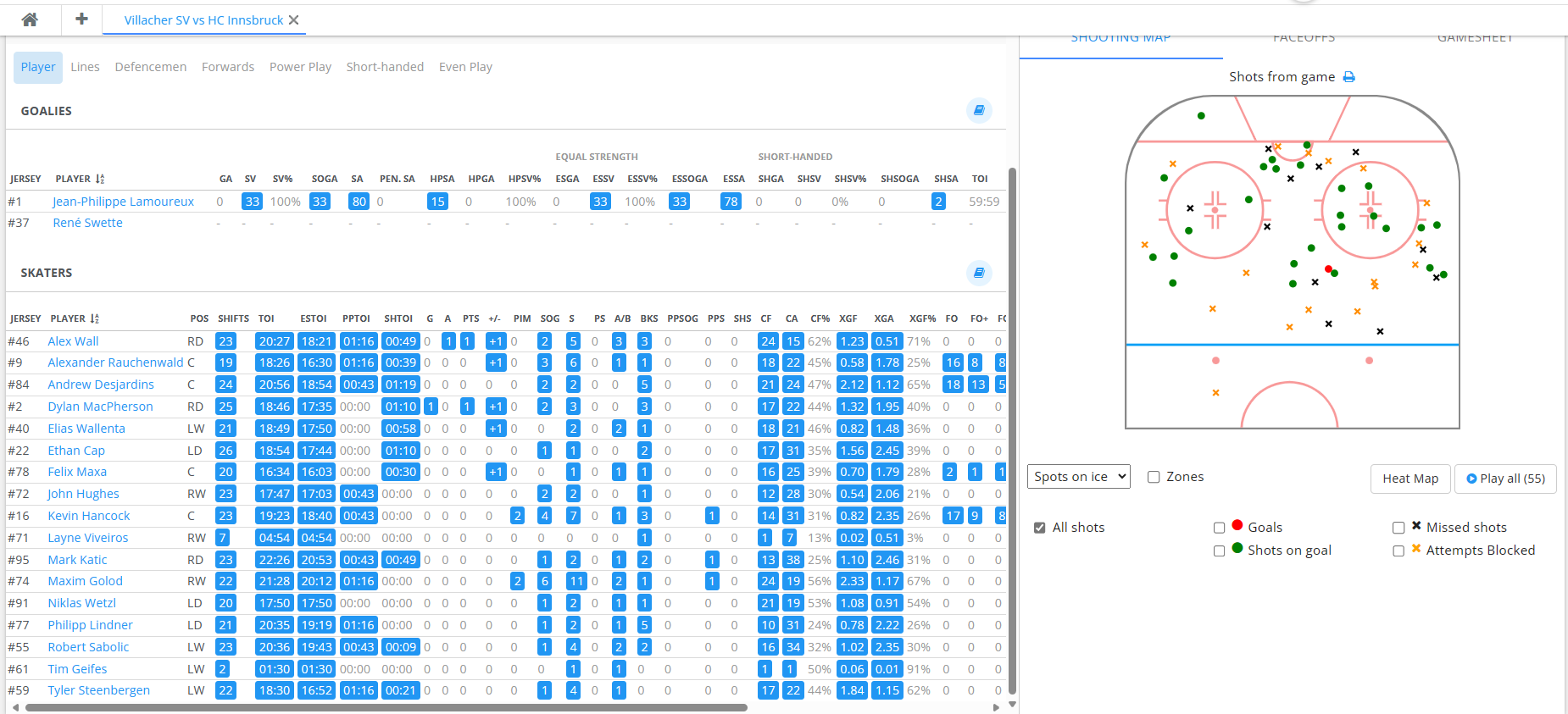The width and height of the screenshot is (1568, 714).
Task: Sort goalies by the Player sort icon
Action: point(100,179)
